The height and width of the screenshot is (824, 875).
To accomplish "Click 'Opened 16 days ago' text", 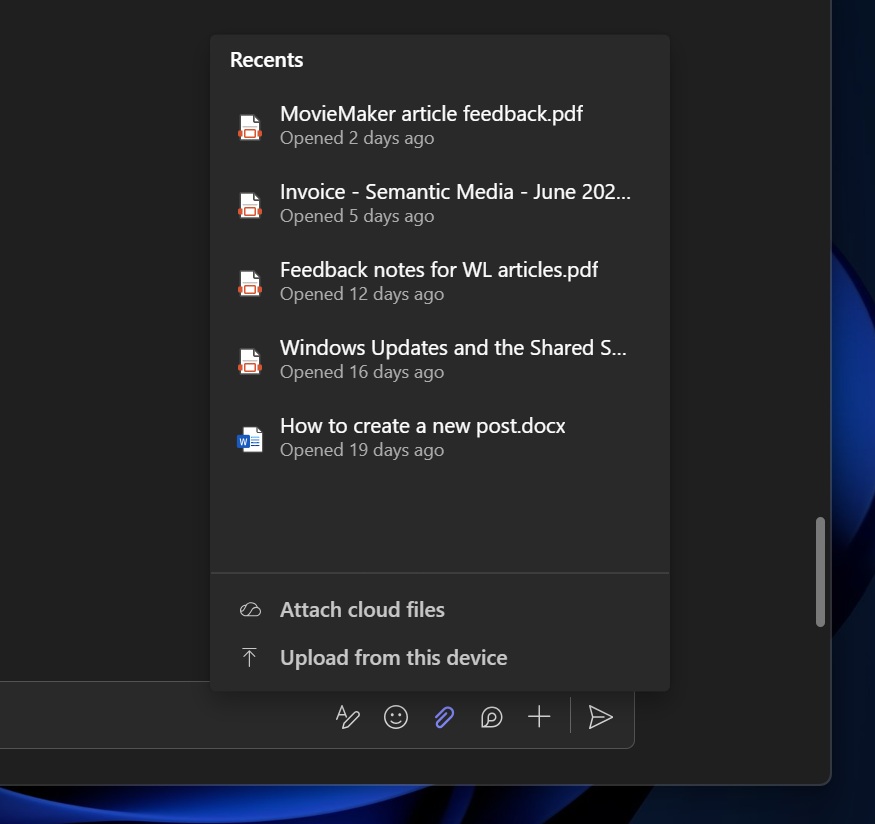I will tap(362, 372).
